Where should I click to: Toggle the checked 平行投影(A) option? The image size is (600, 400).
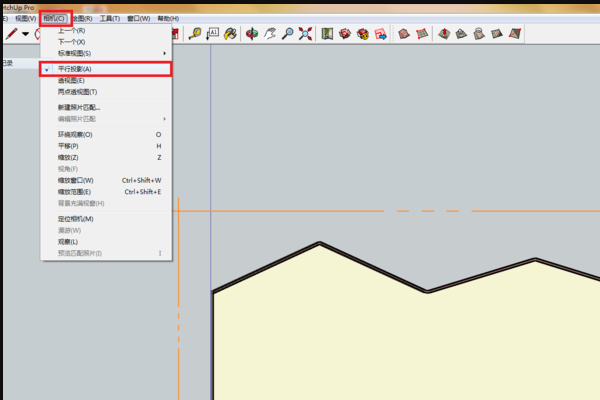pos(106,69)
